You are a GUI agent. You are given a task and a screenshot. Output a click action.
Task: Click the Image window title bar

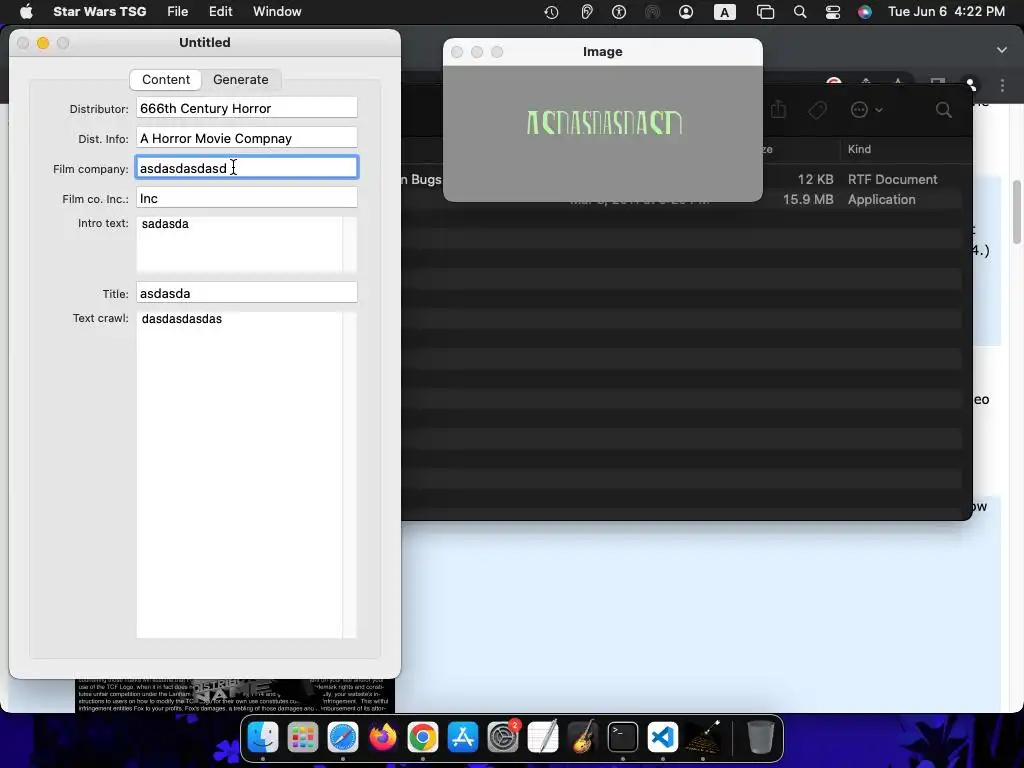602,52
